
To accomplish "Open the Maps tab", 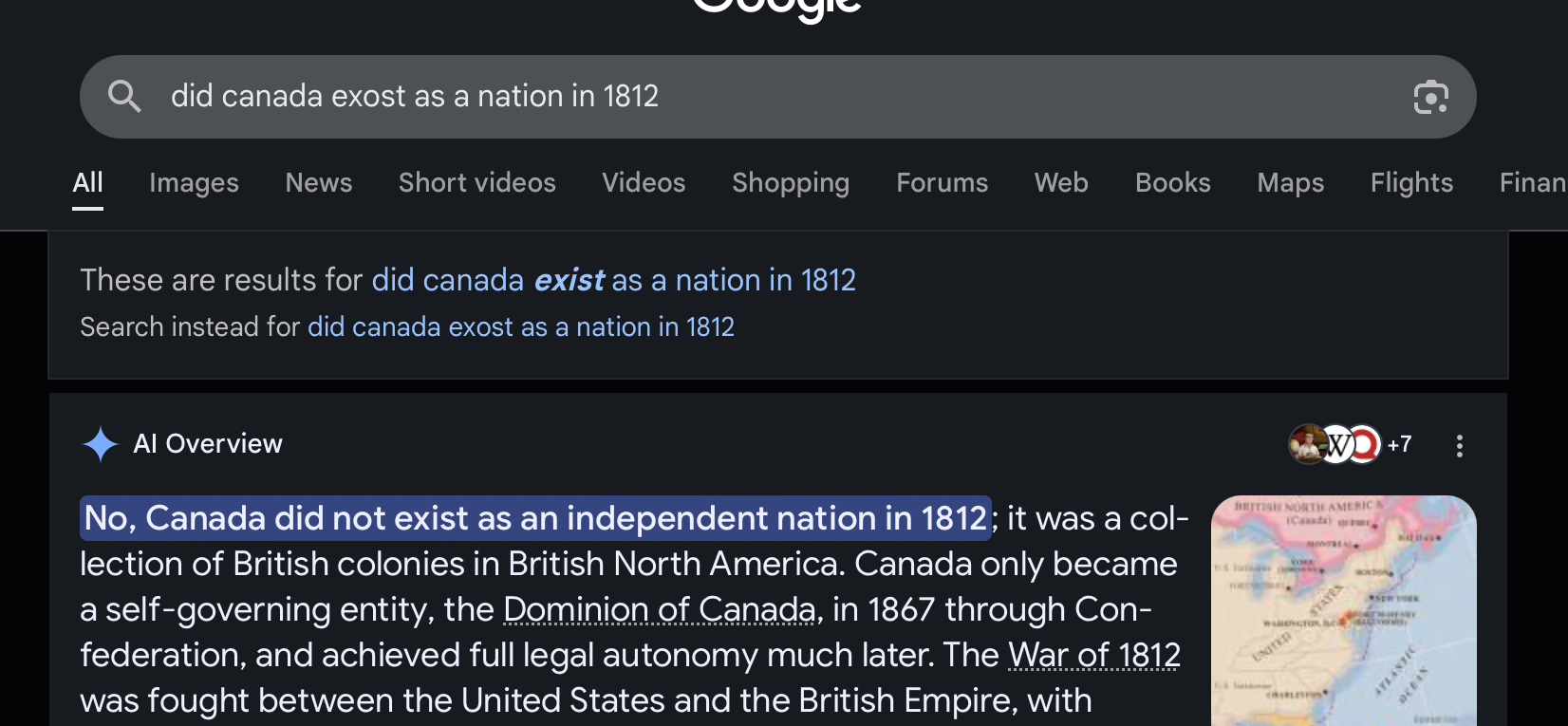I will (x=1290, y=182).
